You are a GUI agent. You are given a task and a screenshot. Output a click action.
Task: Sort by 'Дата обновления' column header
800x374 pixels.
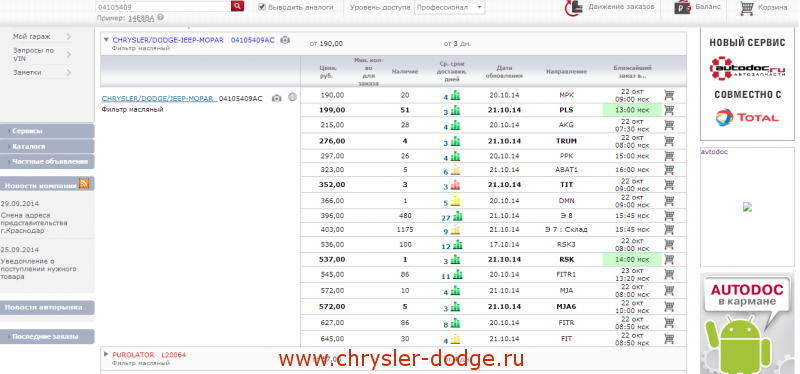click(x=504, y=72)
